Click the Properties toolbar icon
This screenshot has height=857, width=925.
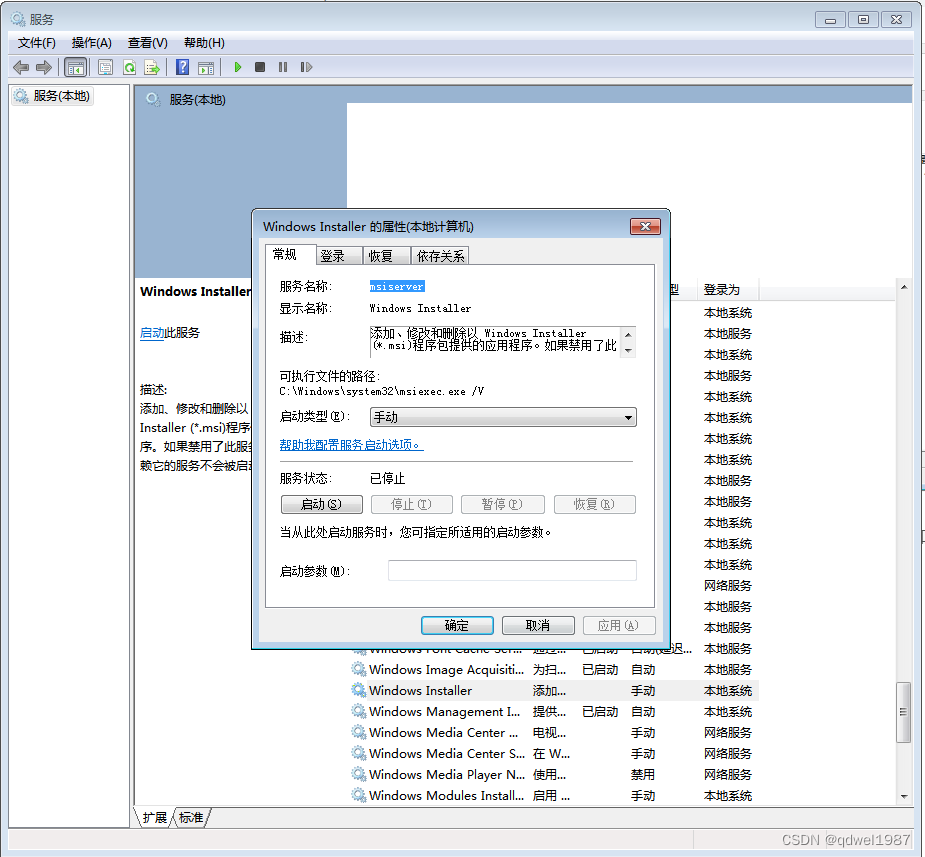[106, 67]
